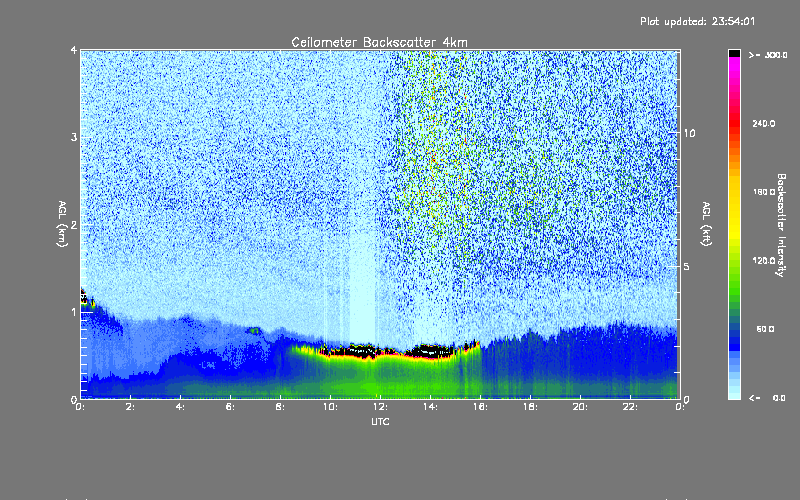Pick the black top segment of the colorbar
This screenshot has height=500, width=800.
pyautogui.click(x=734, y=53)
